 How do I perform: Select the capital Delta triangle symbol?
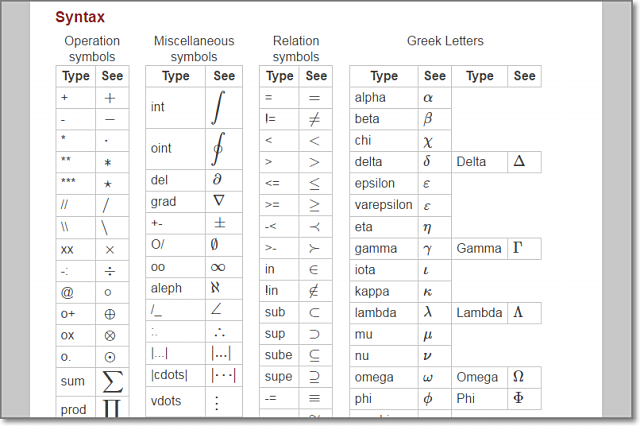519,161
